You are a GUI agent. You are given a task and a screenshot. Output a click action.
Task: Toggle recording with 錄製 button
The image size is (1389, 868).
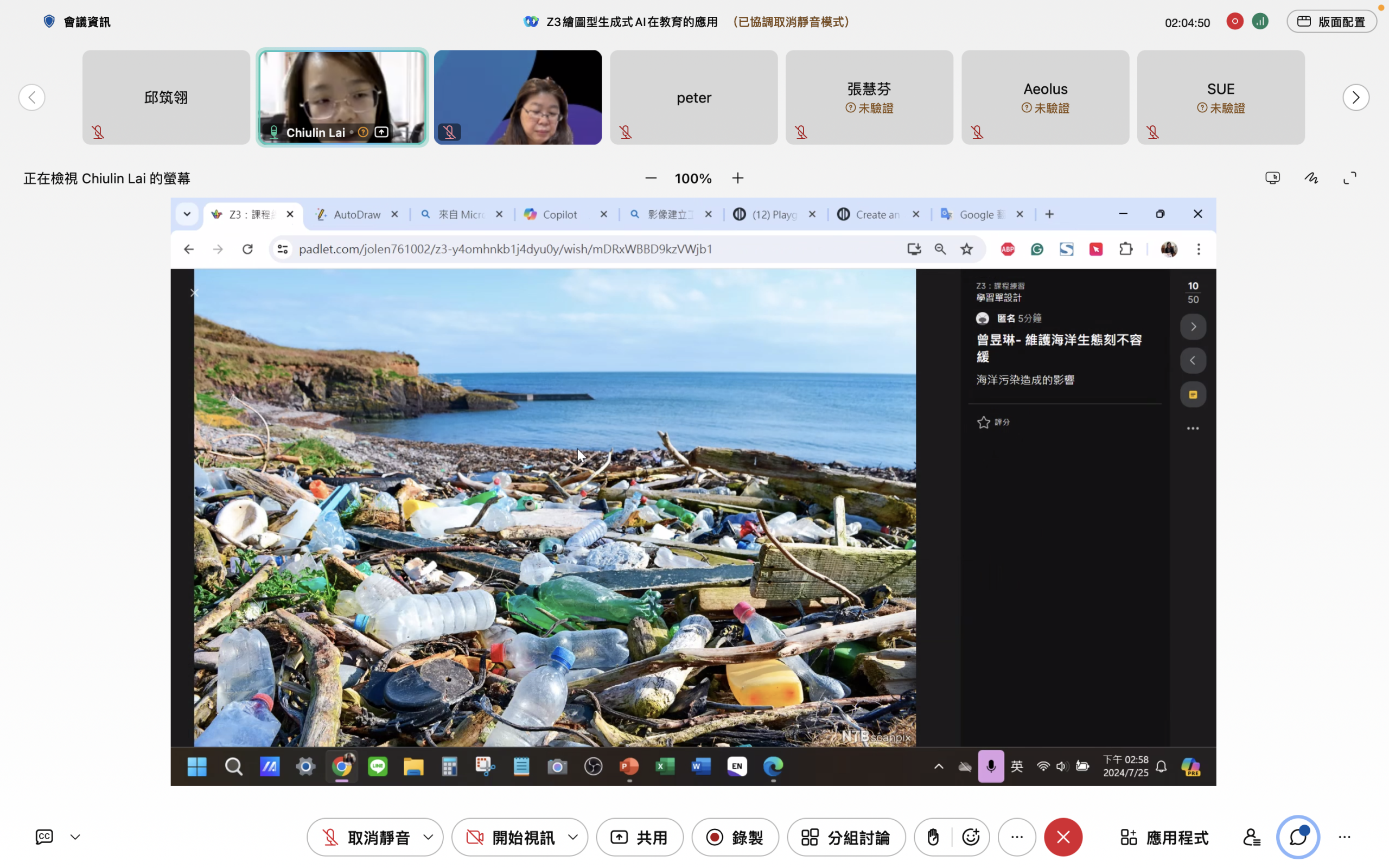735,838
